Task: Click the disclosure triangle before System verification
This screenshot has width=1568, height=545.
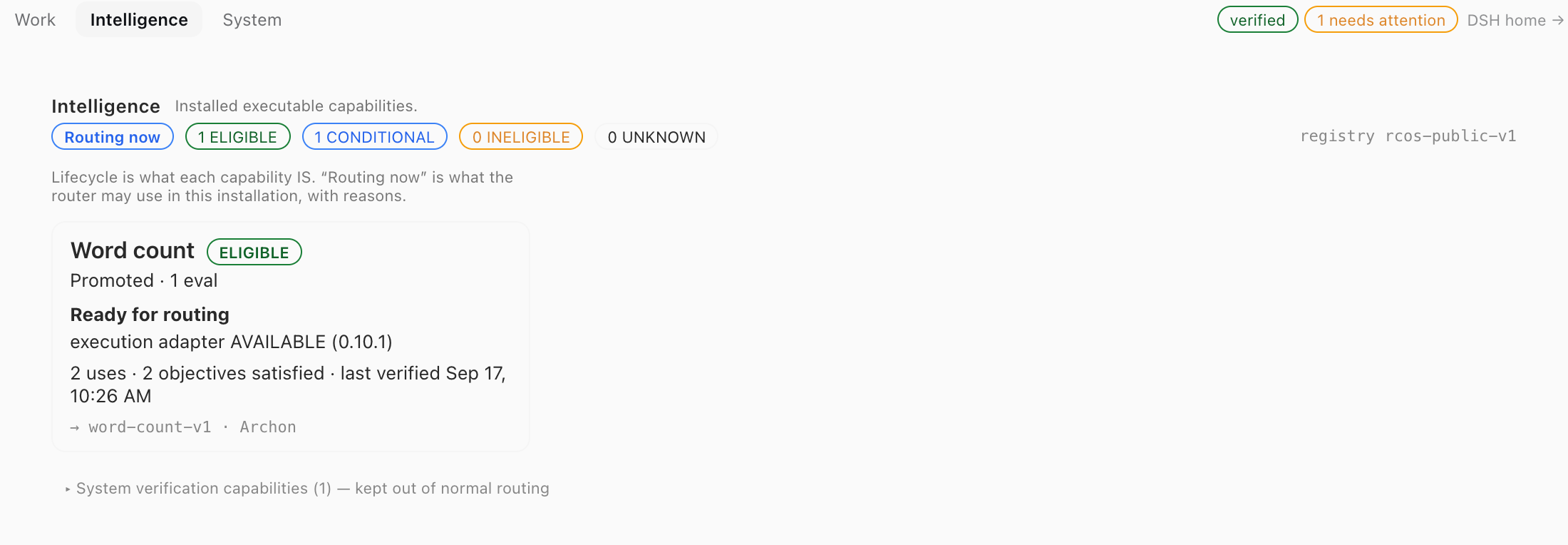Action: tap(68, 489)
